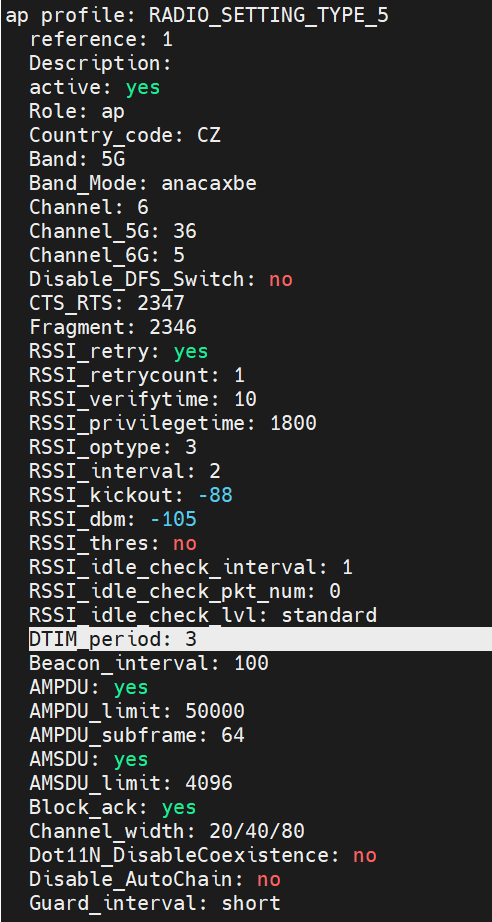This screenshot has height=922, width=492.
Task: Click the AMSDU_limit value 4096
Action: pyautogui.click(x=209, y=783)
